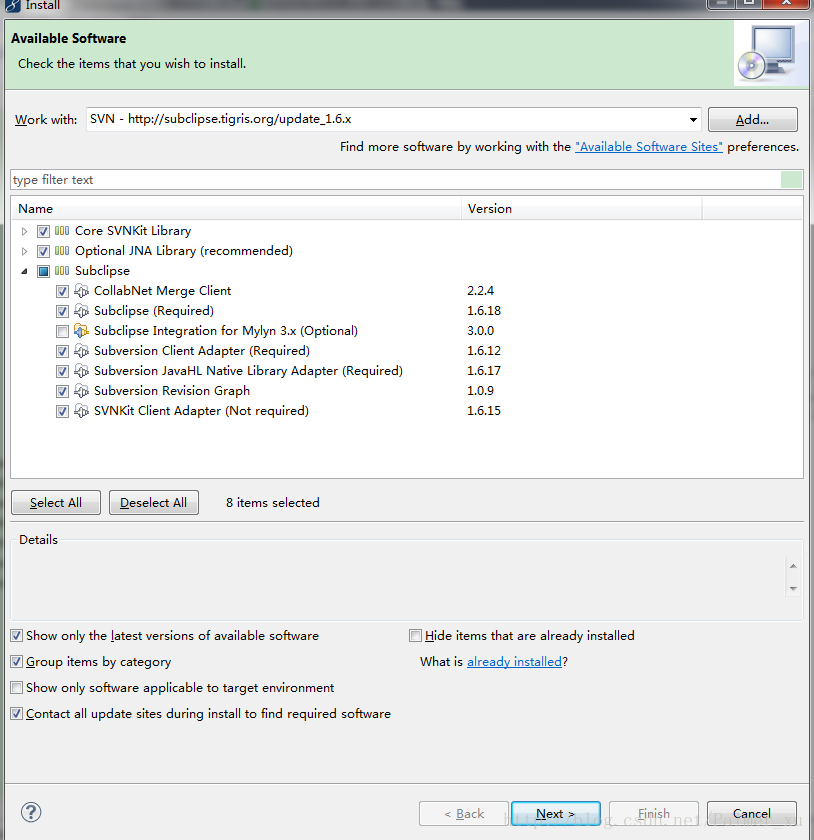Screen dimensions: 814x840
Task: Click the Subversion Client Adapter feature icon
Action: tap(81, 351)
